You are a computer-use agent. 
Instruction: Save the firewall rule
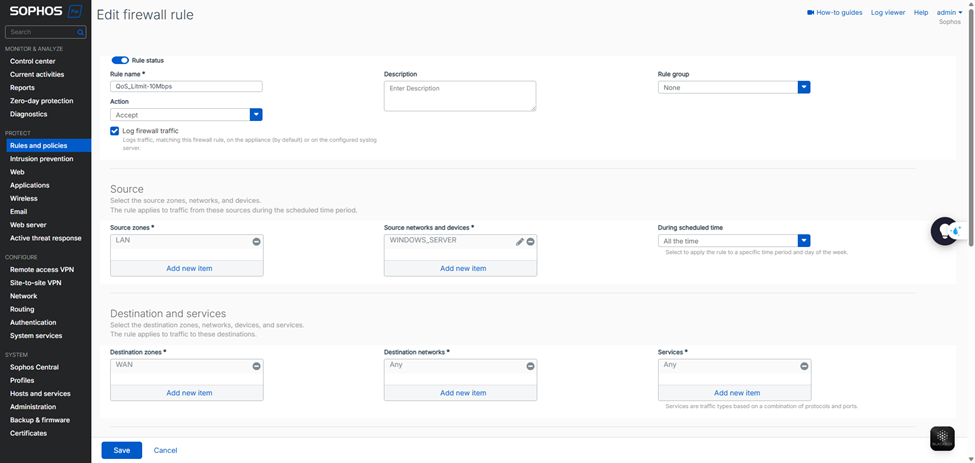point(121,450)
